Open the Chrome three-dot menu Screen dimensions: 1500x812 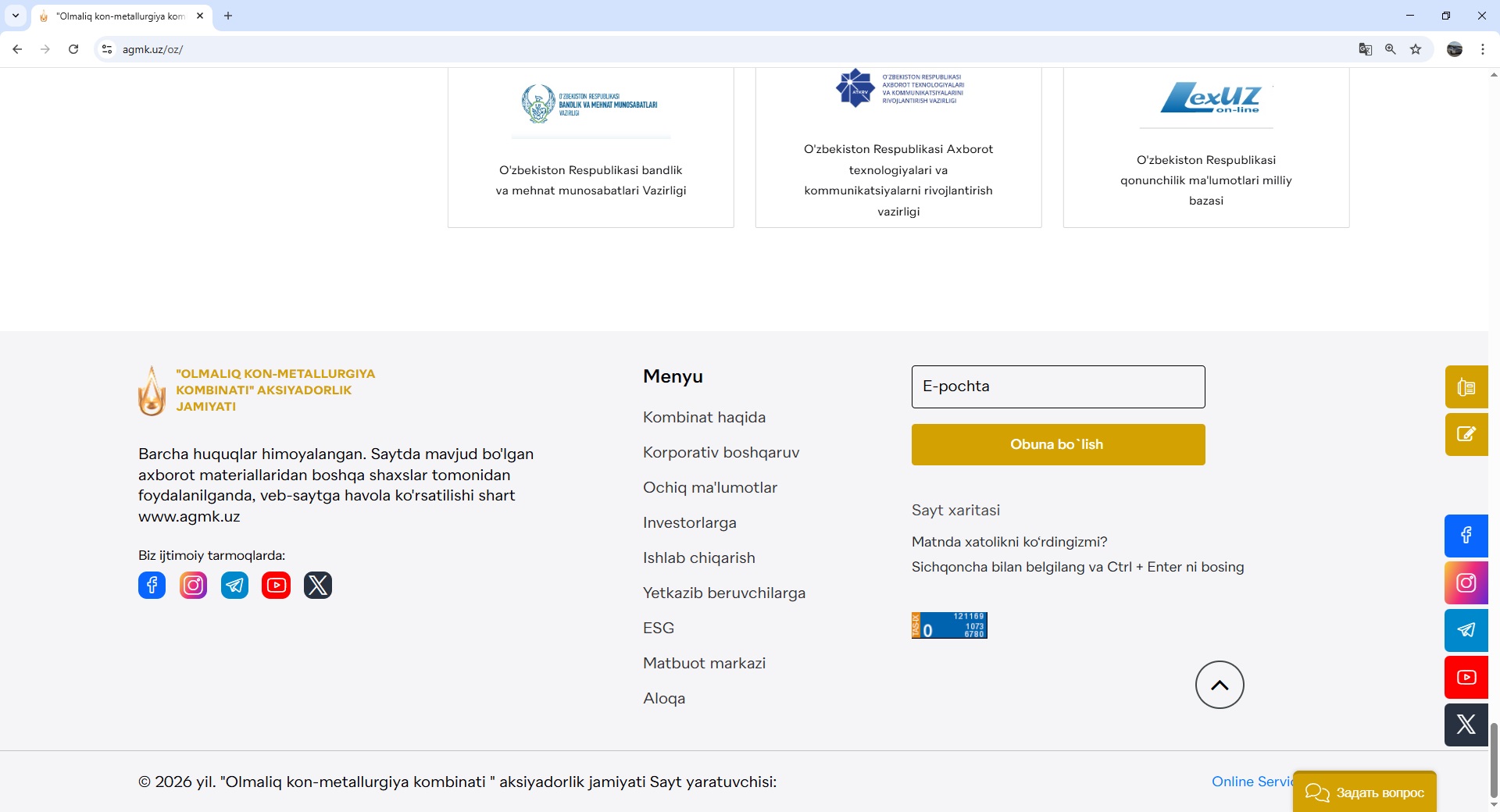coord(1482,49)
